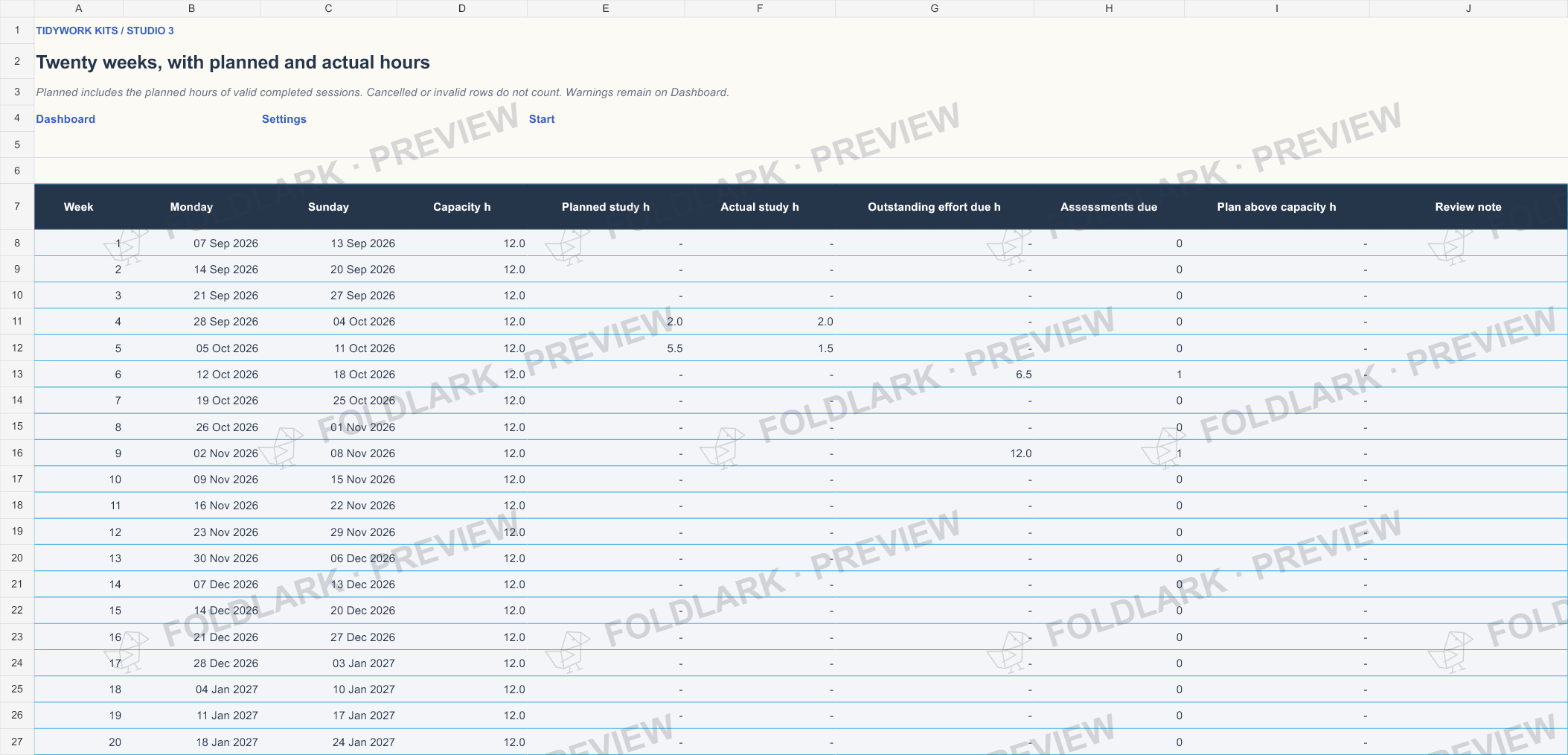Click the 'Sunday' table header cell
Viewport: 1568px width, 755px height.
coord(328,207)
